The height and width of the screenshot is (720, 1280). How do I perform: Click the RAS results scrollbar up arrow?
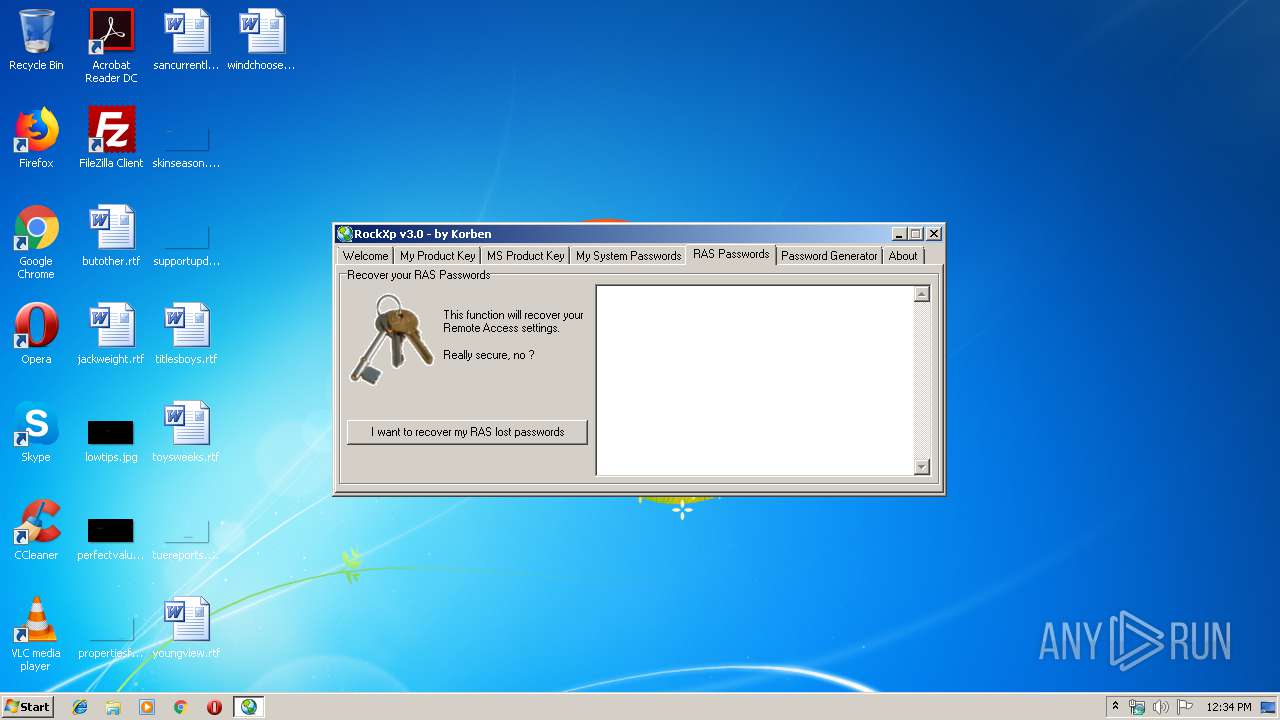[x=922, y=294]
